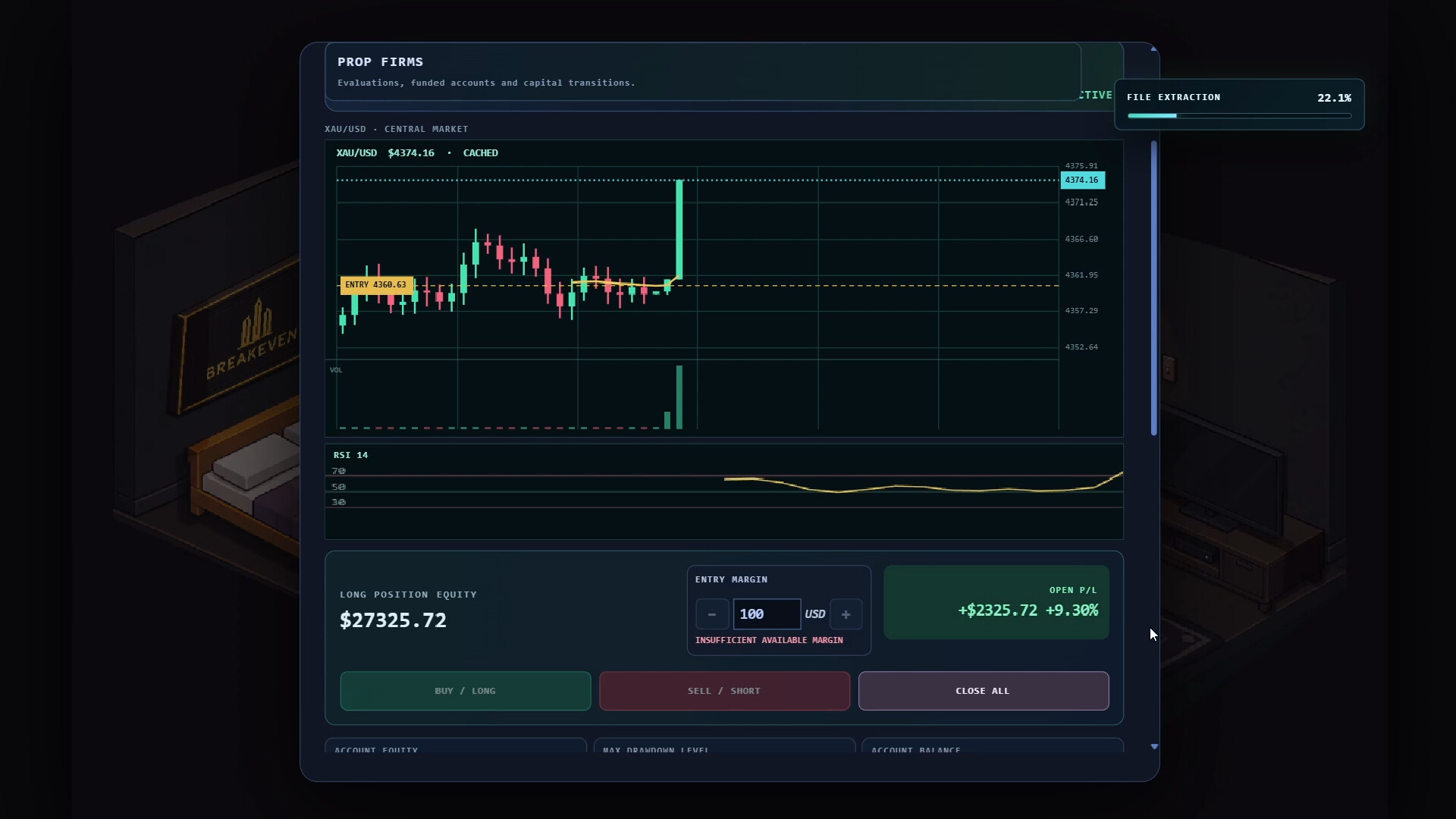Click the CACHED status label
This screenshot has width=1456, height=819.
coord(481,153)
